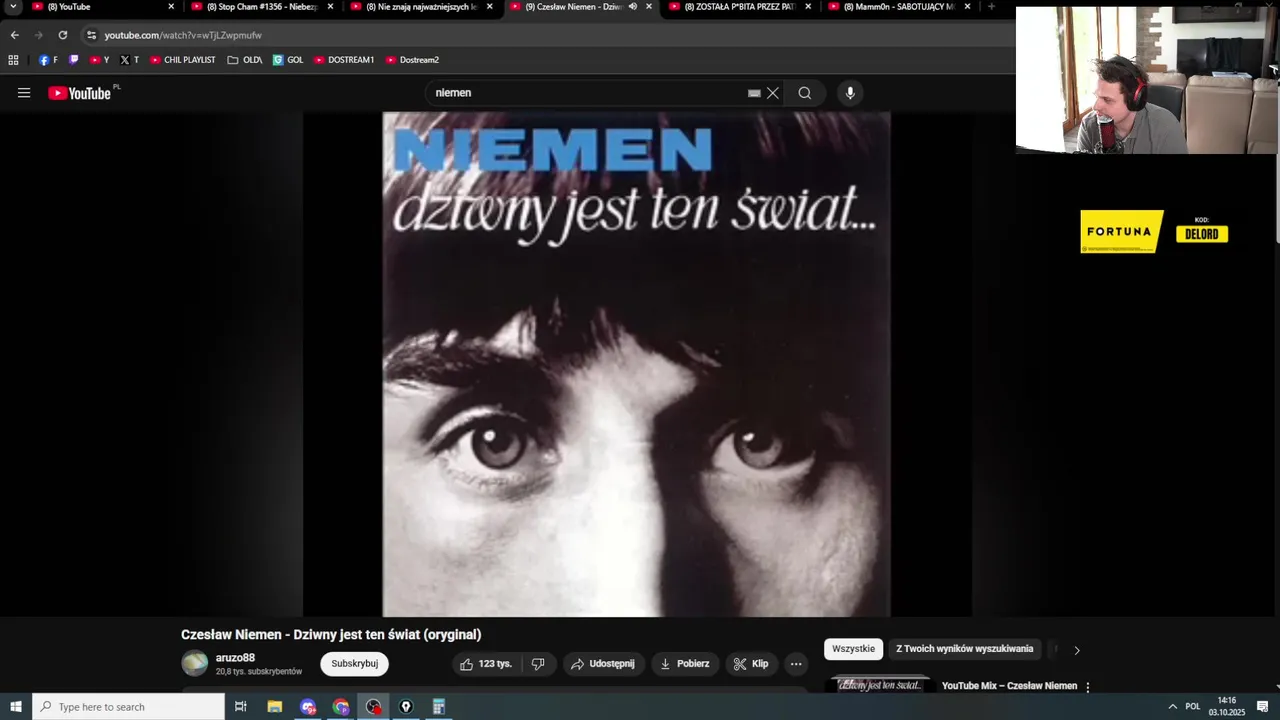Show more filter chips with the right chevron
The width and height of the screenshot is (1280, 720).
1077,650
